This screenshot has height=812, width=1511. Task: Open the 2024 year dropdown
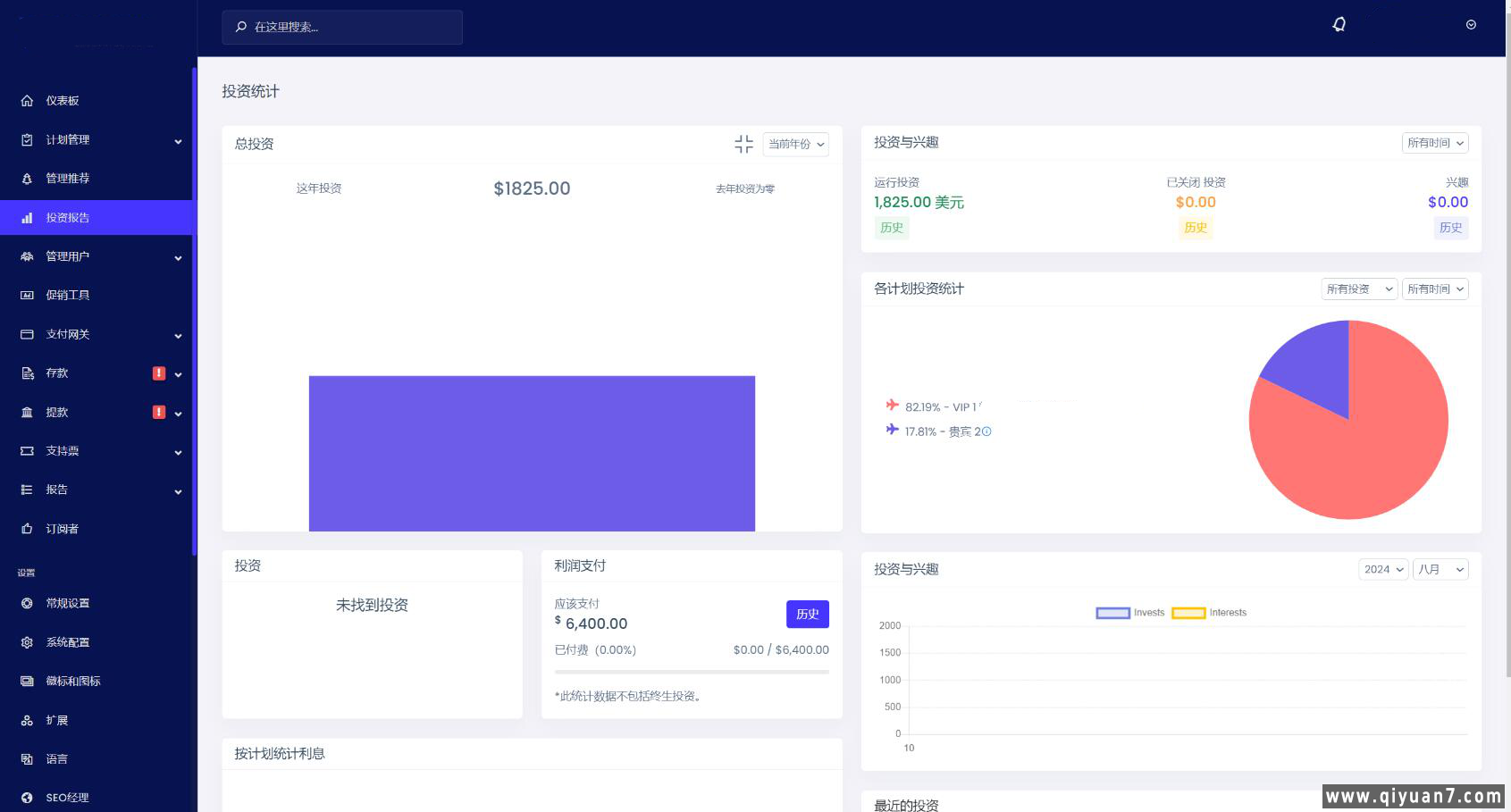click(x=1382, y=570)
